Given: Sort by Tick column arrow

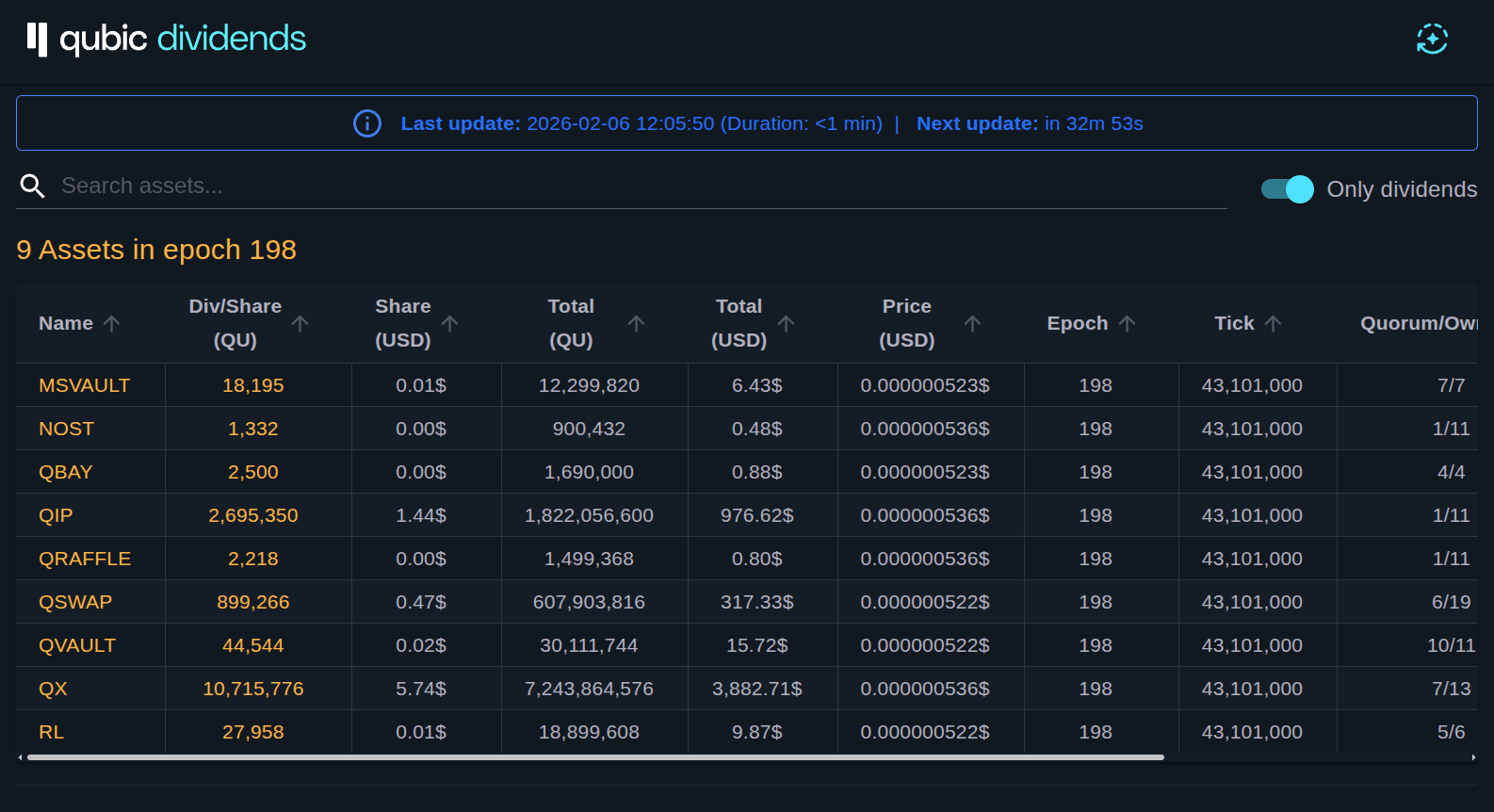Looking at the screenshot, I should click(1274, 323).
